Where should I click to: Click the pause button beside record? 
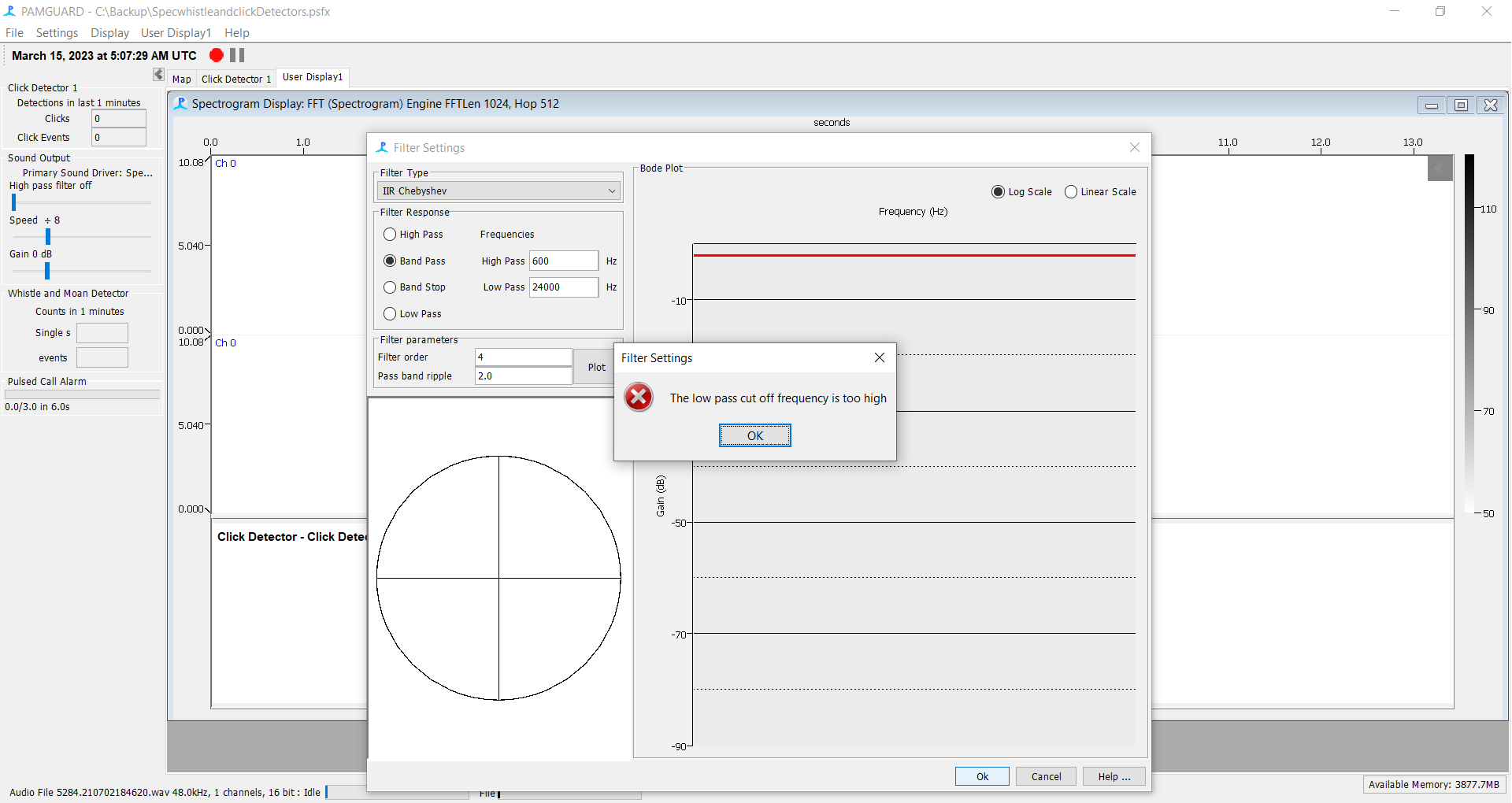[237, 55]
